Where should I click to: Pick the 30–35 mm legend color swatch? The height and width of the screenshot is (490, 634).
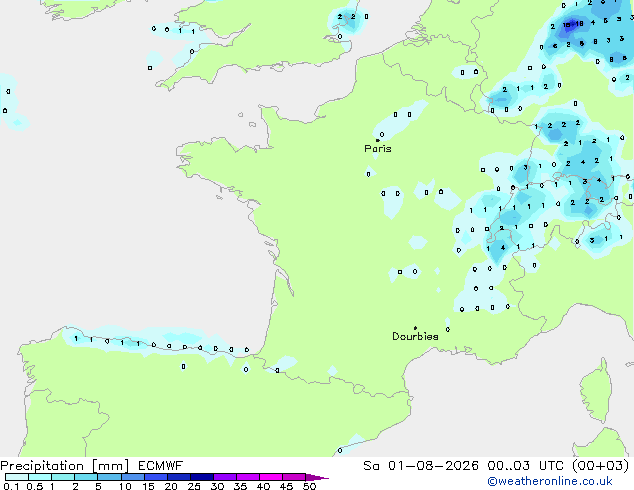click(x=225, y=477)
